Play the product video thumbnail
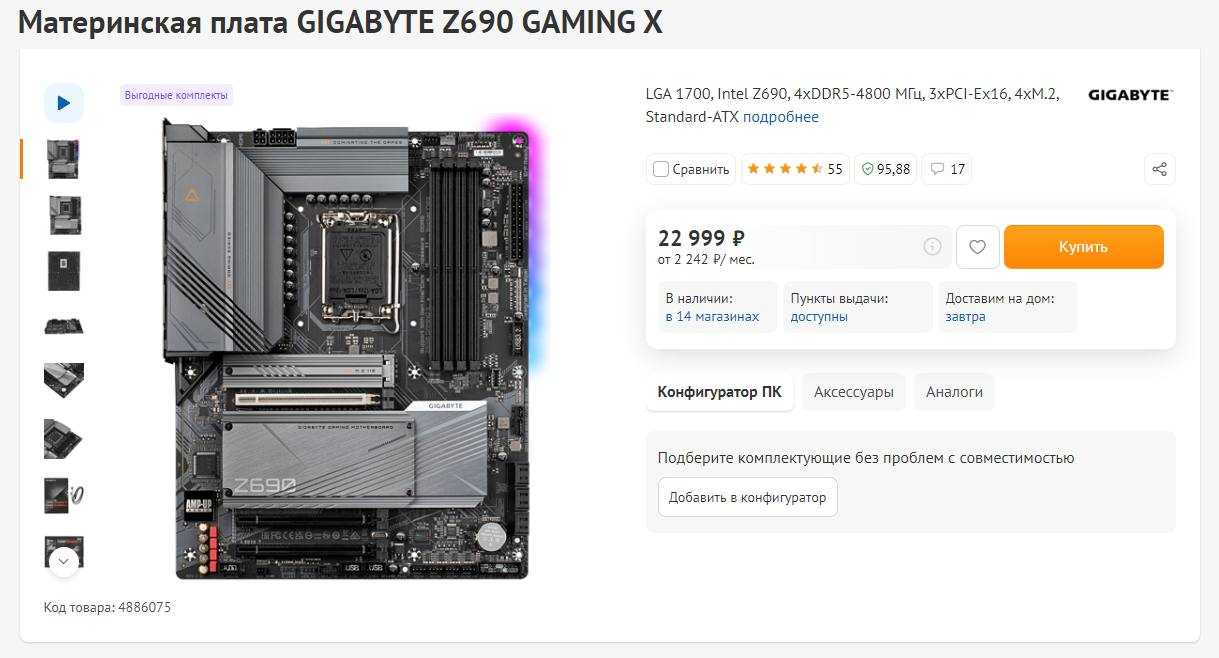Screen dimensions: 1219x658 [64, 103]
